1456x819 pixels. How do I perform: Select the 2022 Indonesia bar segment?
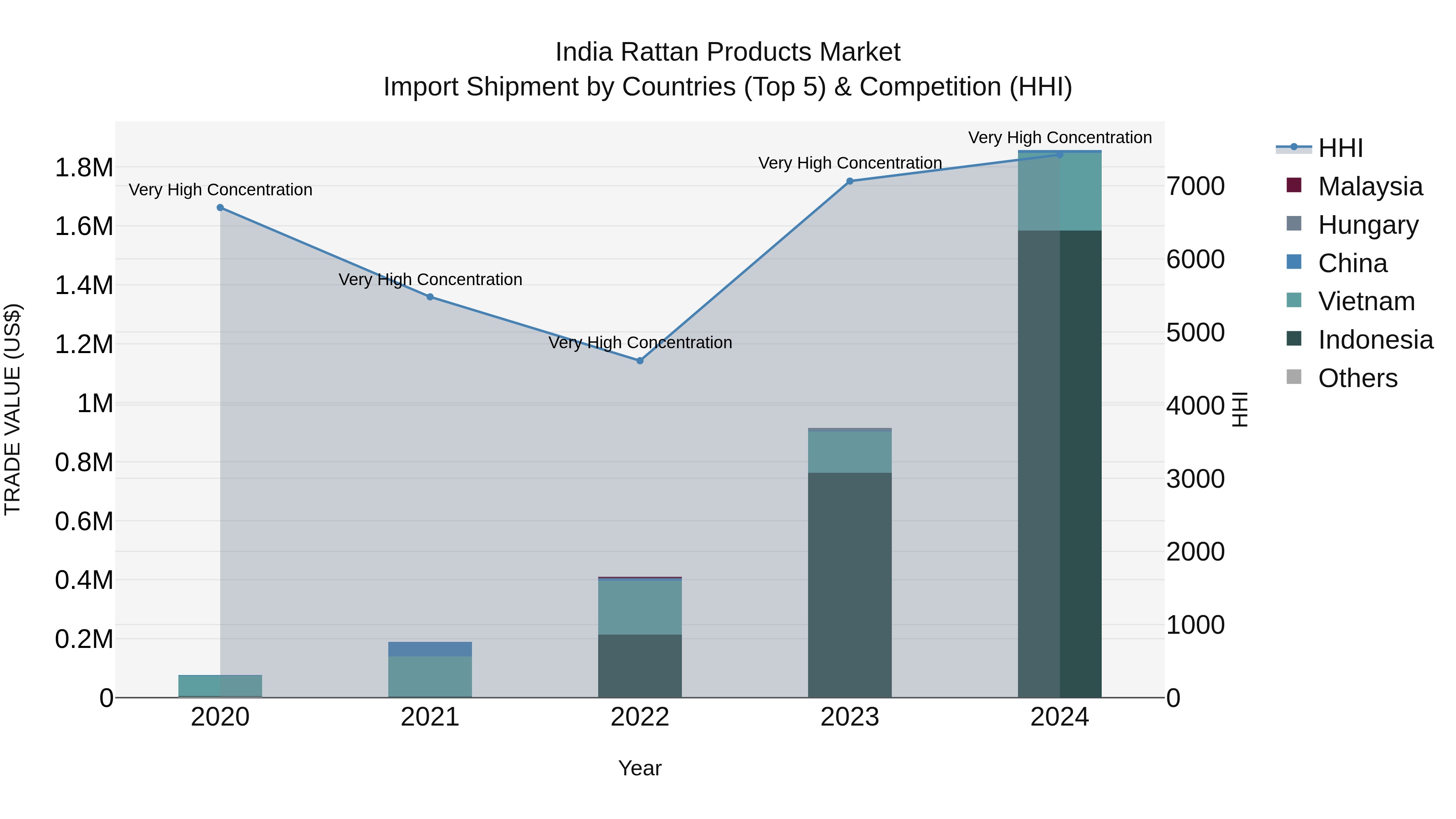pyautogui.click(x=640, y=666)
